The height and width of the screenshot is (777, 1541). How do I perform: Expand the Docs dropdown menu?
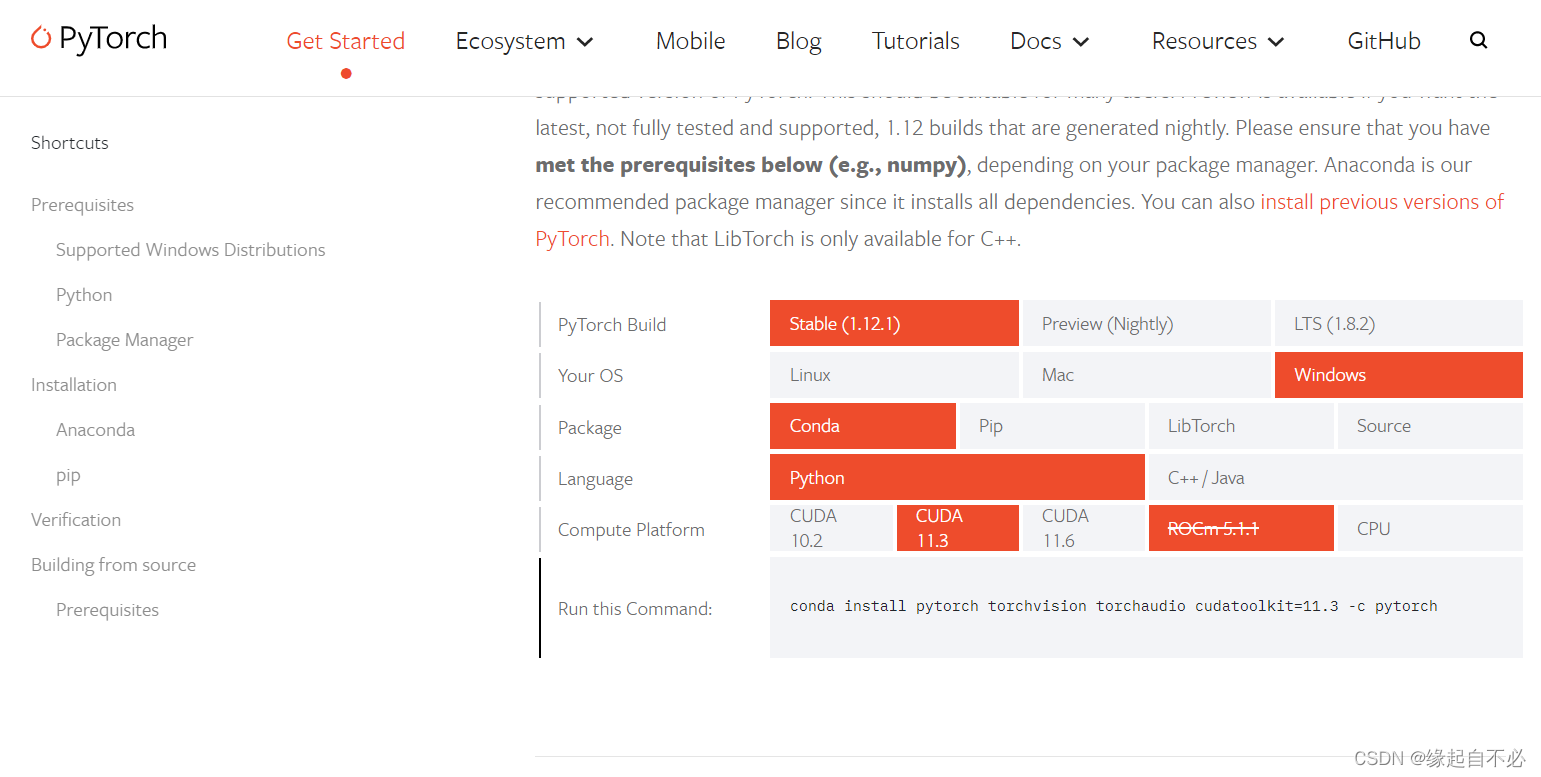1049,41
